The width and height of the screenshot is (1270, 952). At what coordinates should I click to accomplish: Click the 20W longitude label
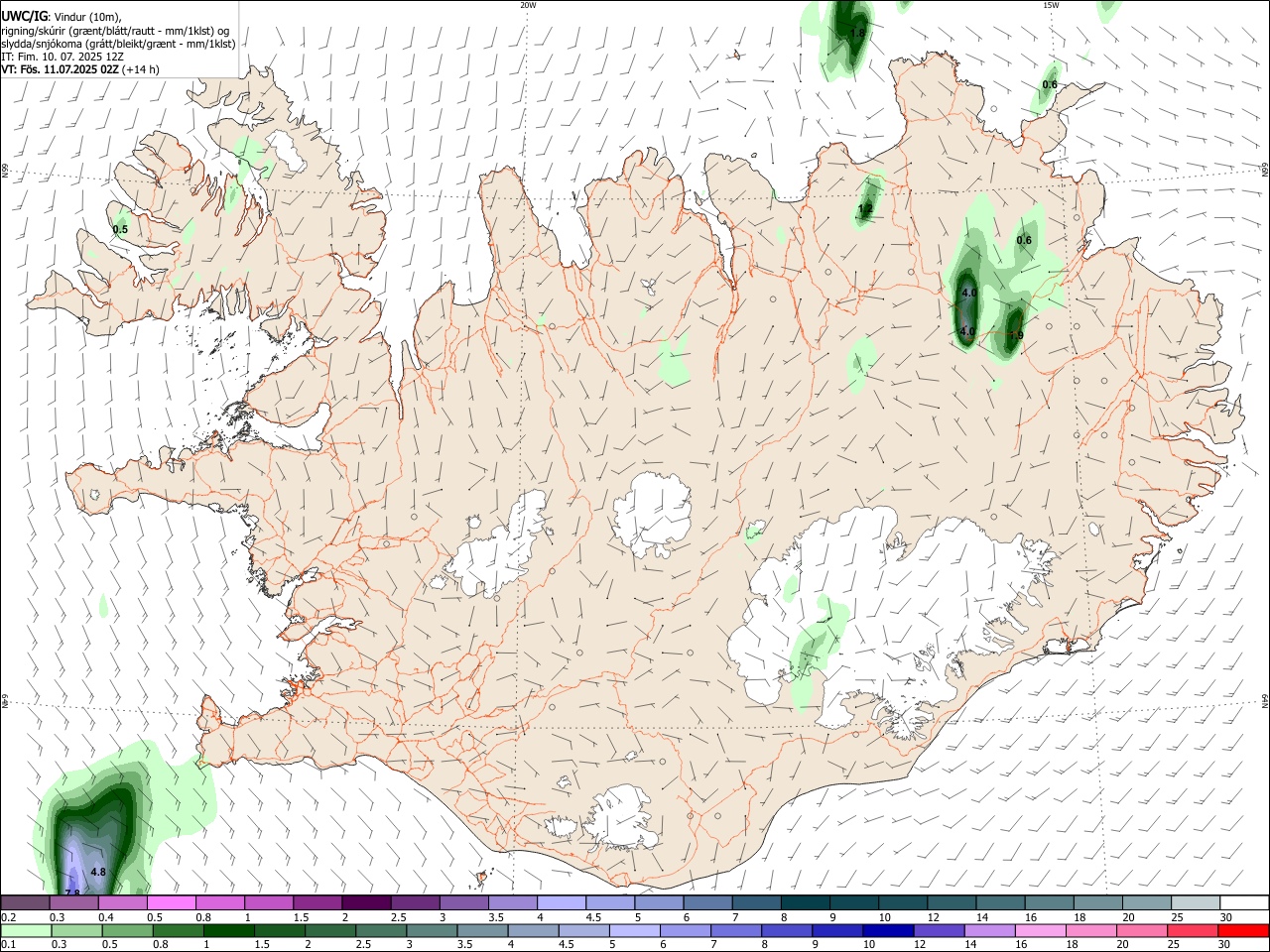529,5
